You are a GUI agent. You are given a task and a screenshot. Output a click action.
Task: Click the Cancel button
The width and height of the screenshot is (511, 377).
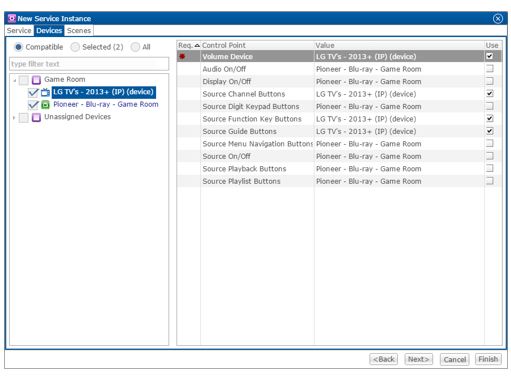[x=454, y=359]
